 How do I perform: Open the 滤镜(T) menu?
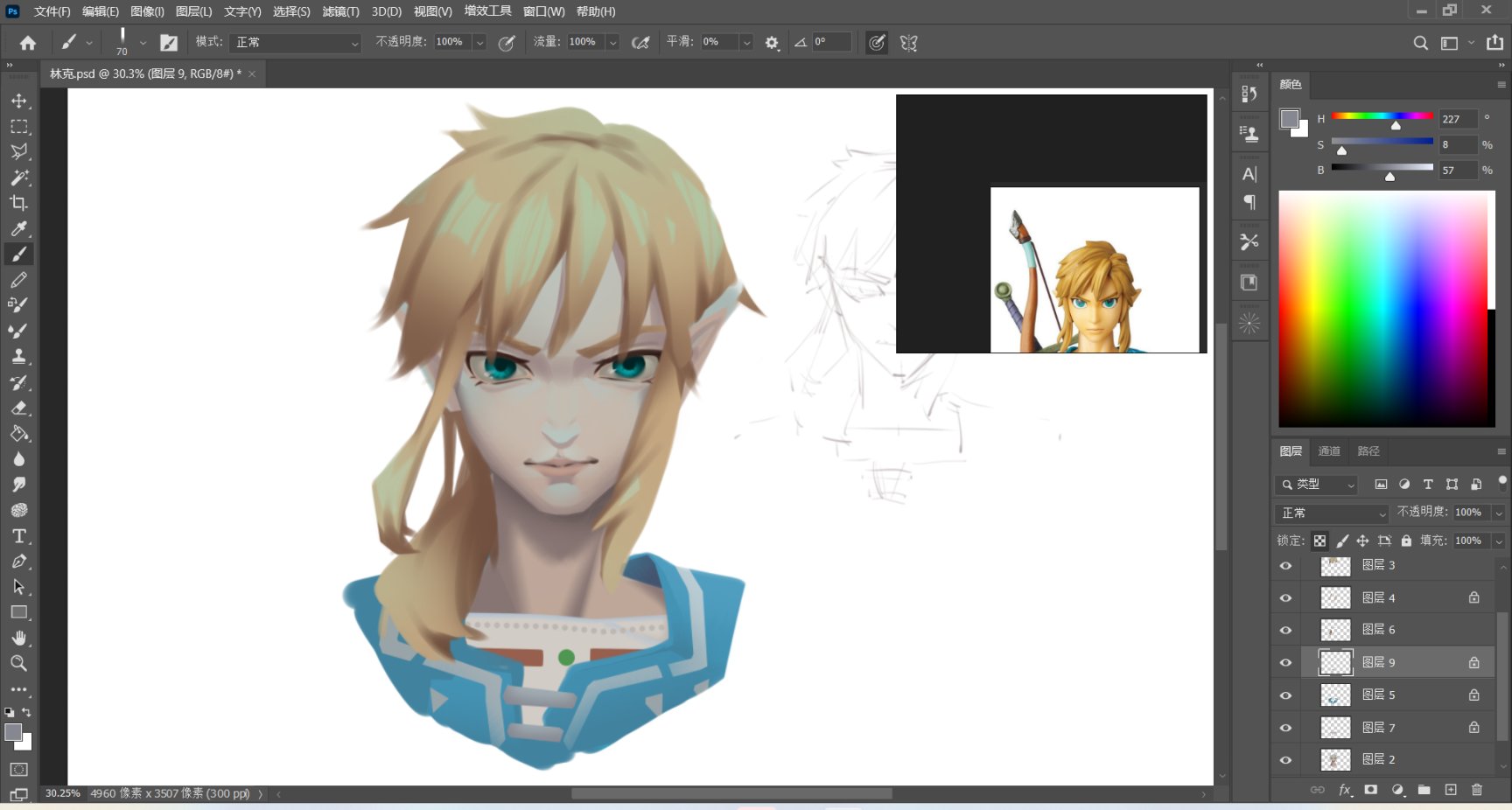[340, 11]
